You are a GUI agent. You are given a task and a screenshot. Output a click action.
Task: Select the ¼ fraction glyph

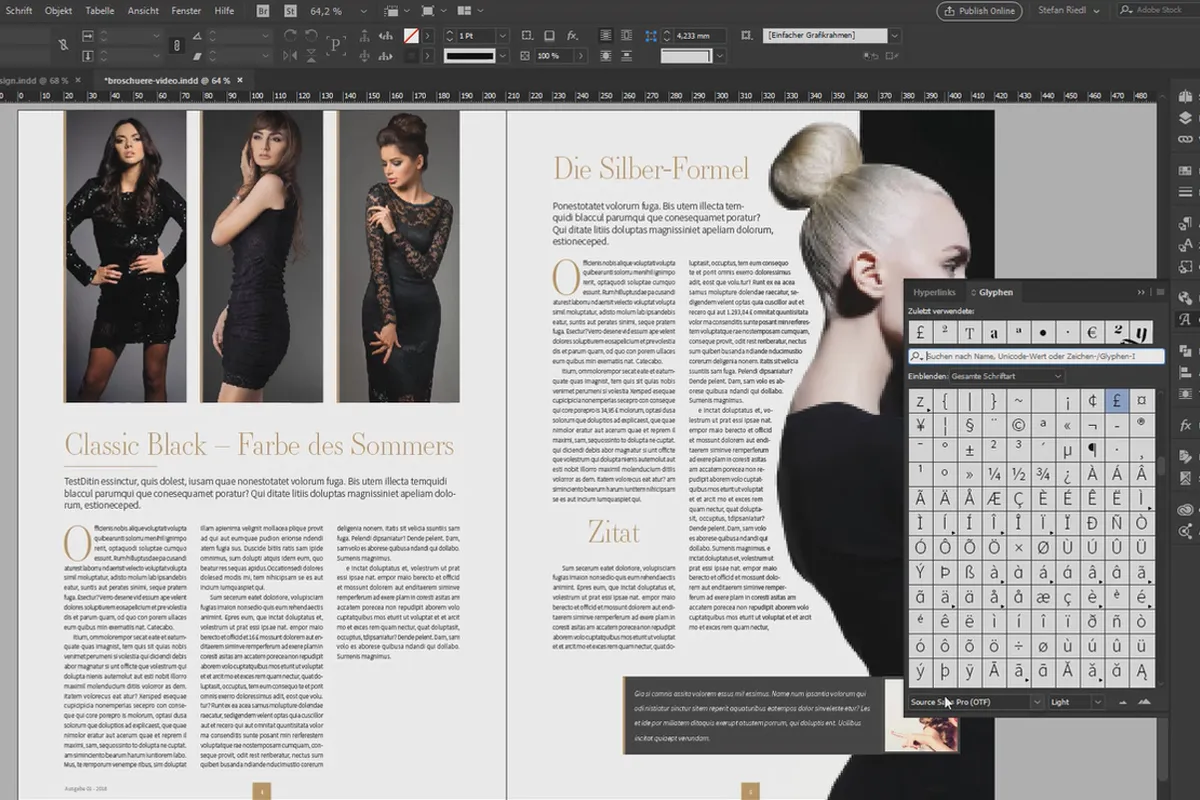(x=993, y=474)
